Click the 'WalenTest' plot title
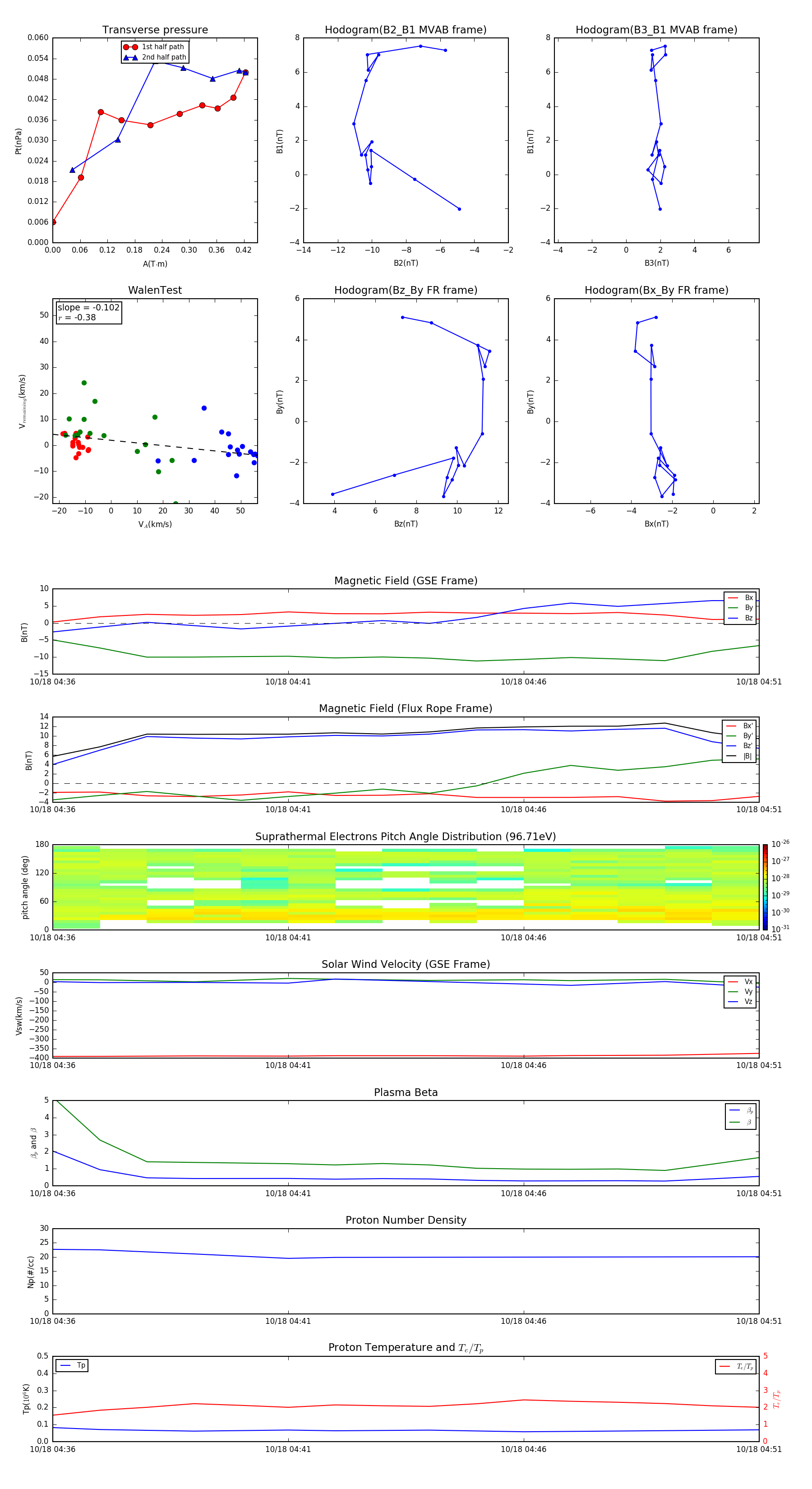This screenshot has width=812, height=1489. click(x=155, y=290)
